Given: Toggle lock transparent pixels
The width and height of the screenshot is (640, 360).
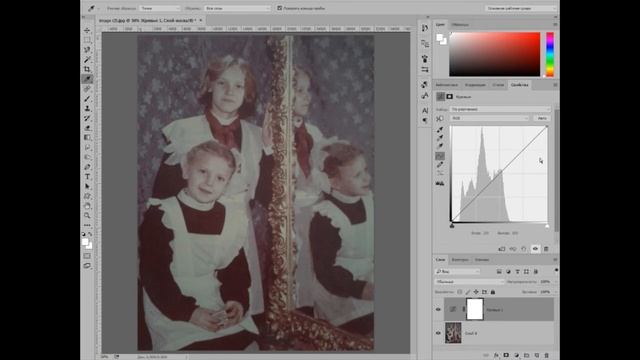Looking at the screenshot, I should coord(460,292).
